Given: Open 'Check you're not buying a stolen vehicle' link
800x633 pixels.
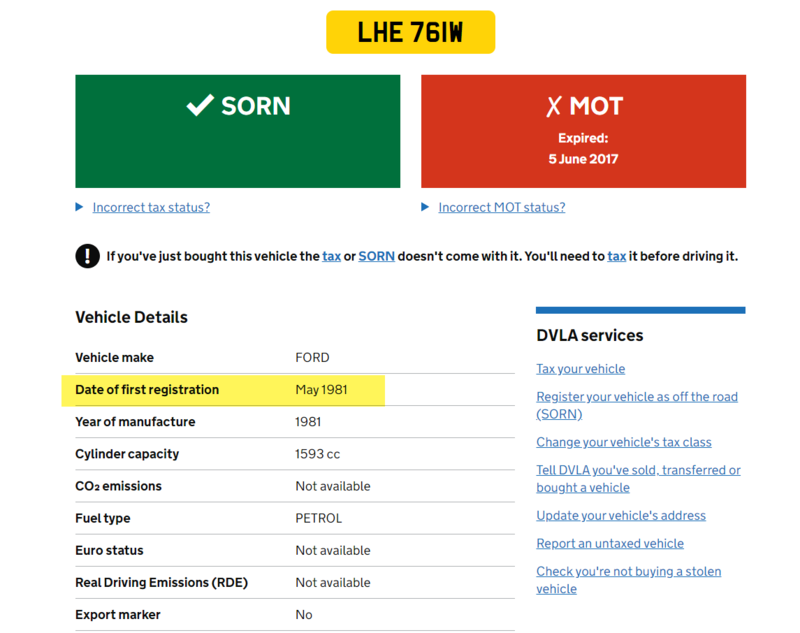Looking at the screenshot, I should (628, 572).
